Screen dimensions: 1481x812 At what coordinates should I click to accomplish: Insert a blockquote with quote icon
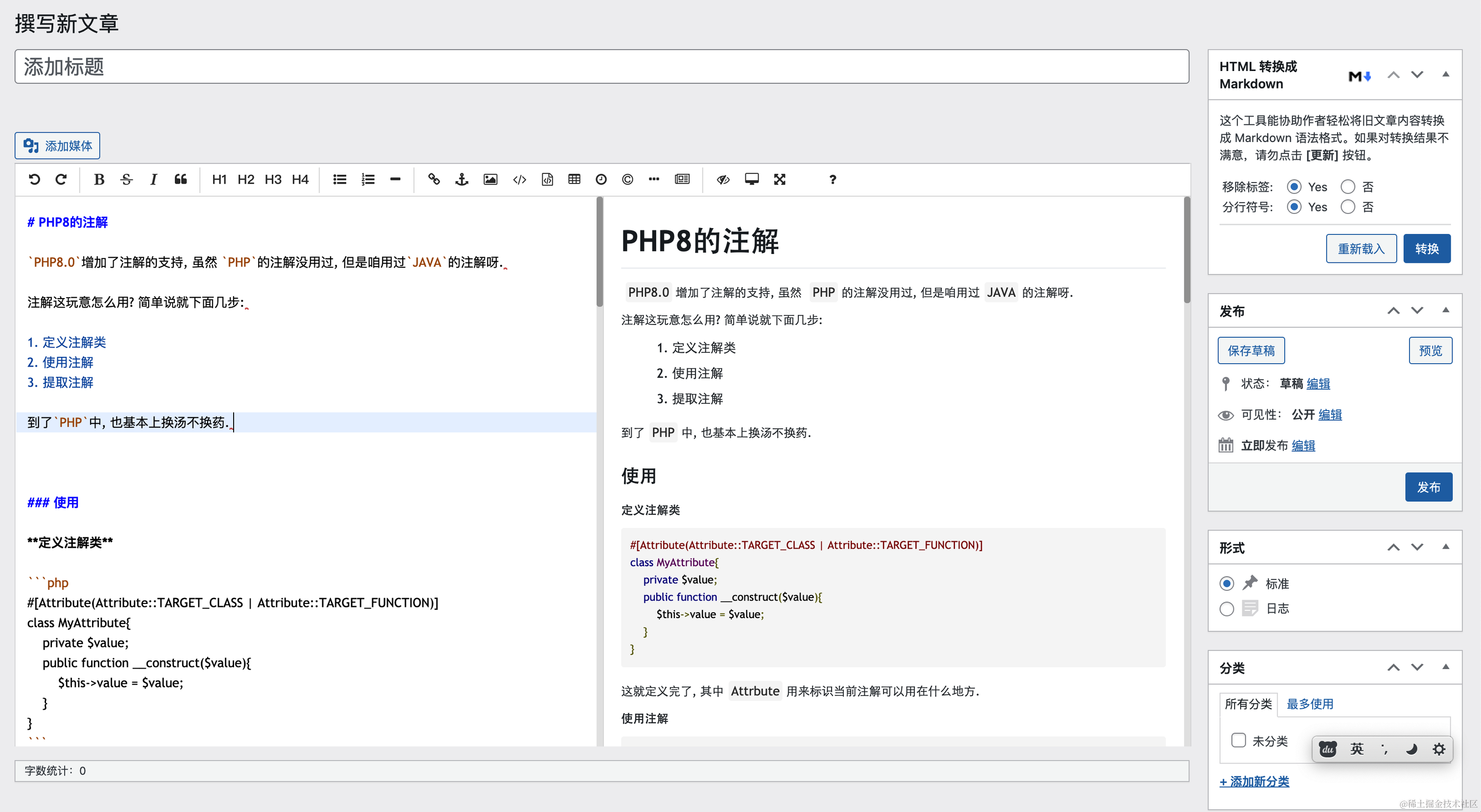181,179
